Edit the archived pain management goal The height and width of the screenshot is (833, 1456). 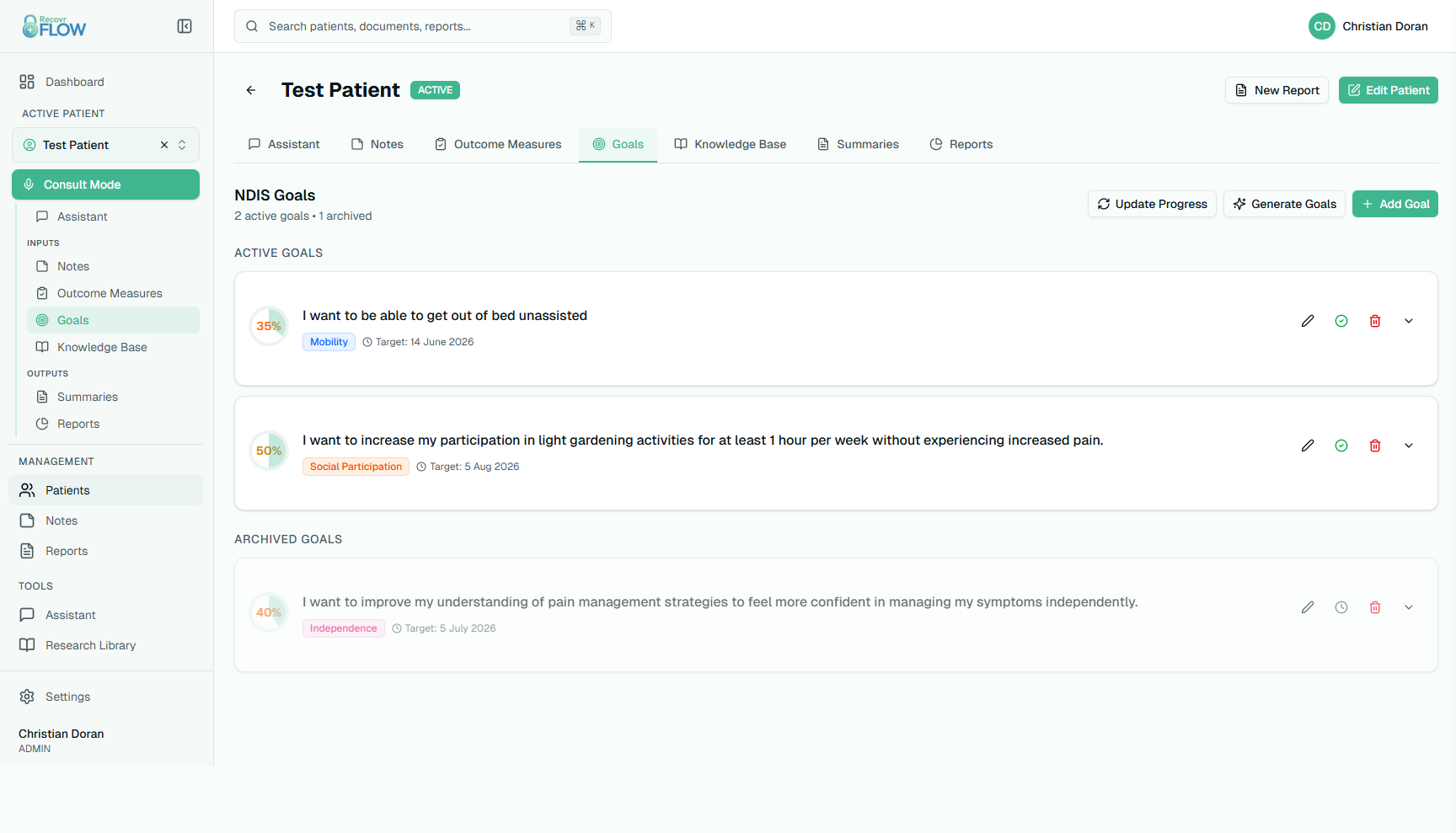click(x=1308, y=607)
